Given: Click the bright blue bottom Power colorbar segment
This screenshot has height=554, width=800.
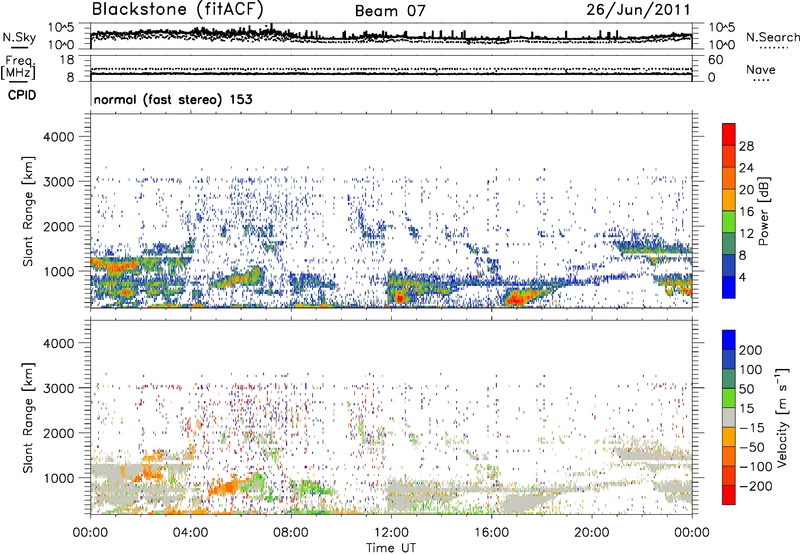Looking at the screenshot, I should (x=729, y=287).
